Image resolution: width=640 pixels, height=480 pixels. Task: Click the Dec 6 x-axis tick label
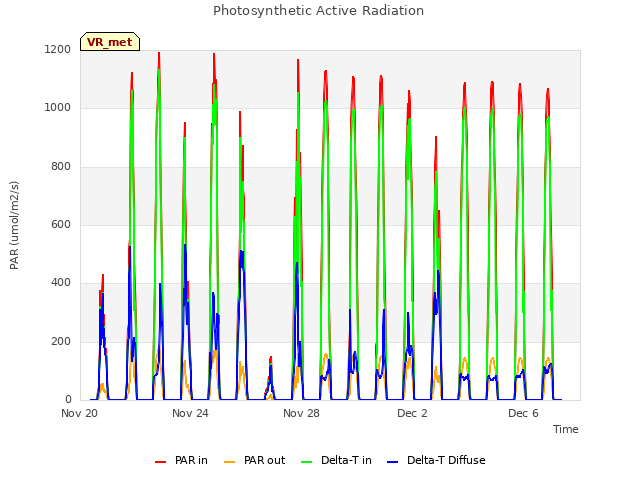[523, 413]
